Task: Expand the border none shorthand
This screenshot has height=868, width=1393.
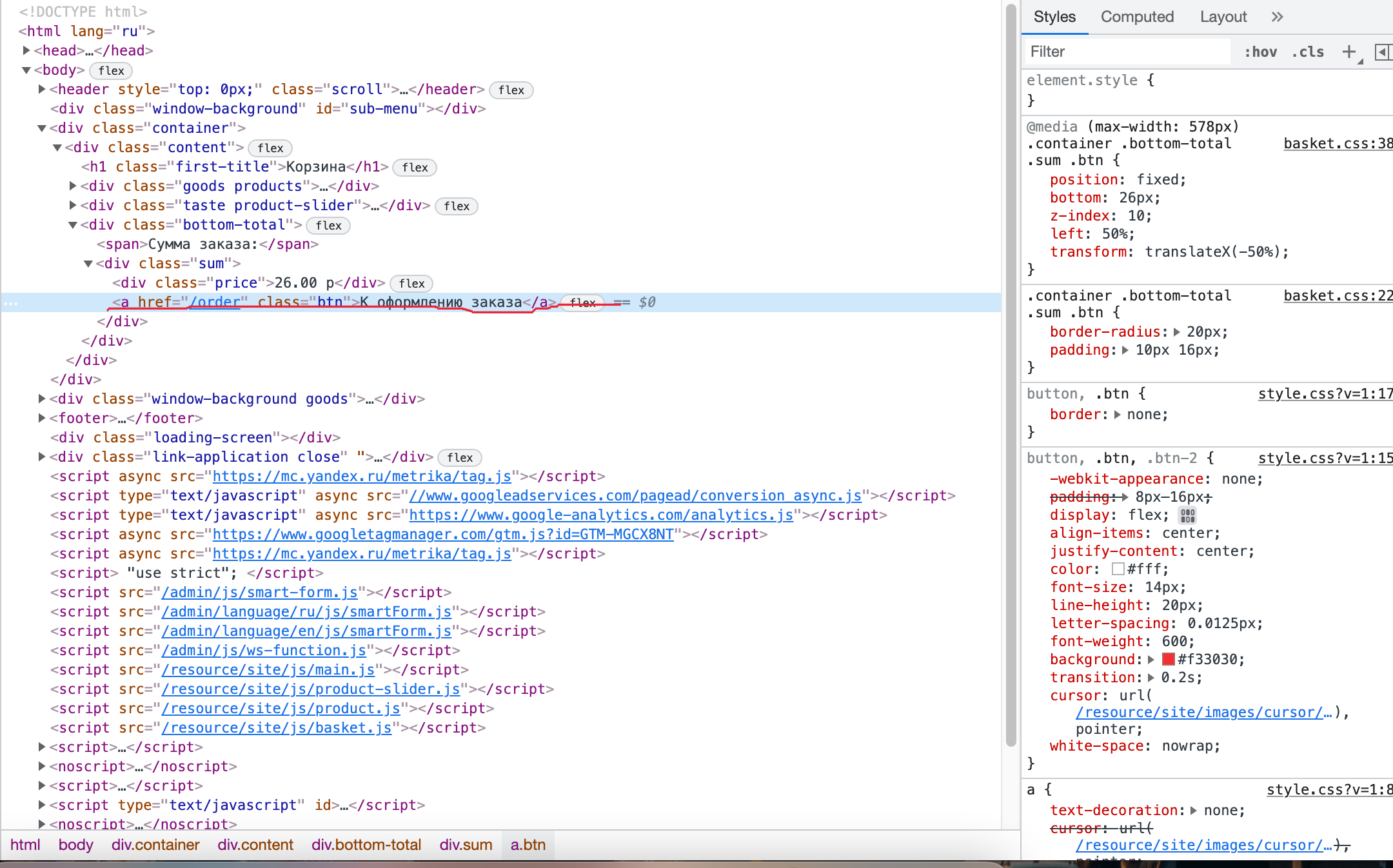Action: pyautogui.click(x=1117, y=414)
